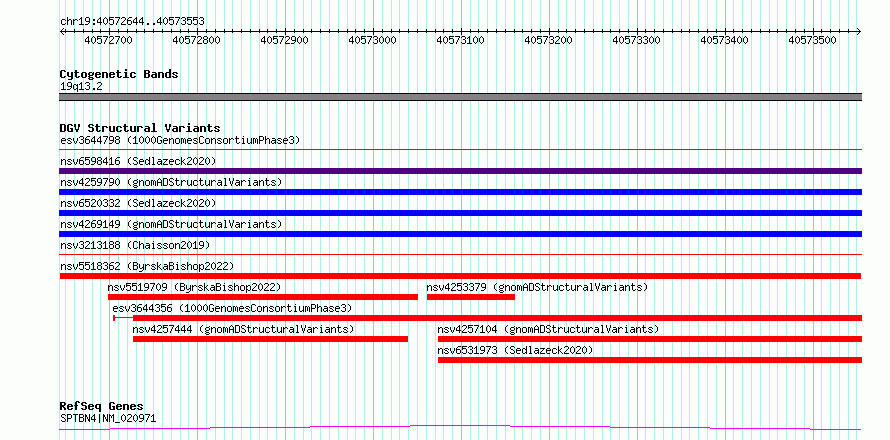This screenshot has width=890, height=440.
Task: Click the Cytogenetic Bands track heading
Action: coord(119,74)
